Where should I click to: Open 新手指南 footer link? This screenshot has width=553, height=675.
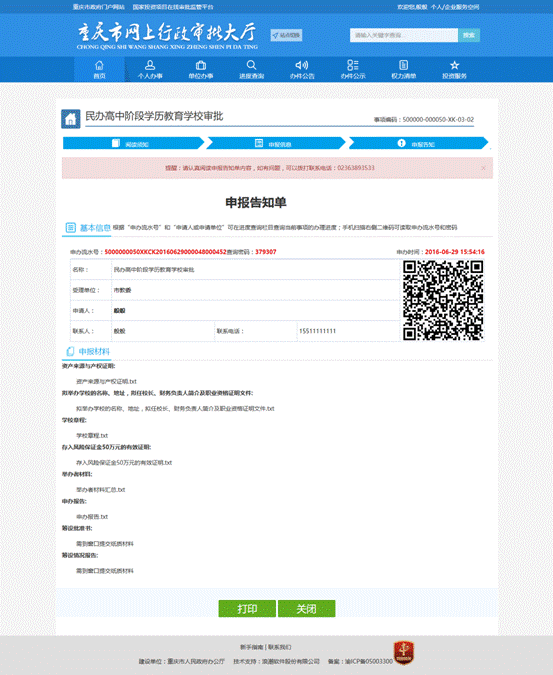251,647
